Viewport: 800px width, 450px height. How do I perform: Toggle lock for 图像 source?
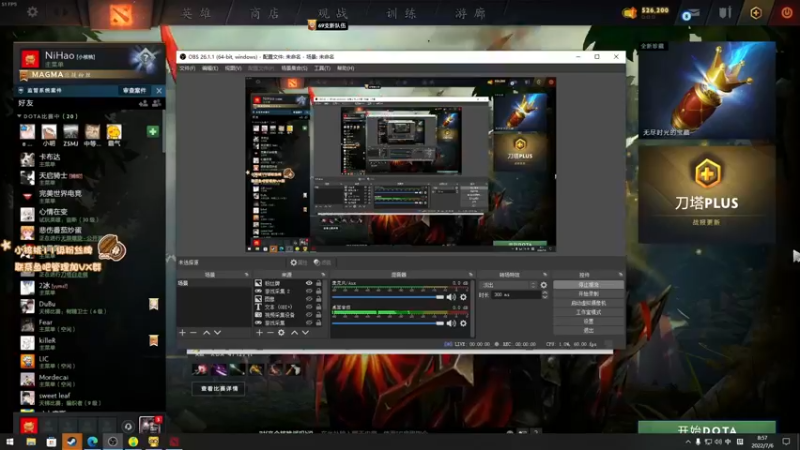(x=318, y=299)
